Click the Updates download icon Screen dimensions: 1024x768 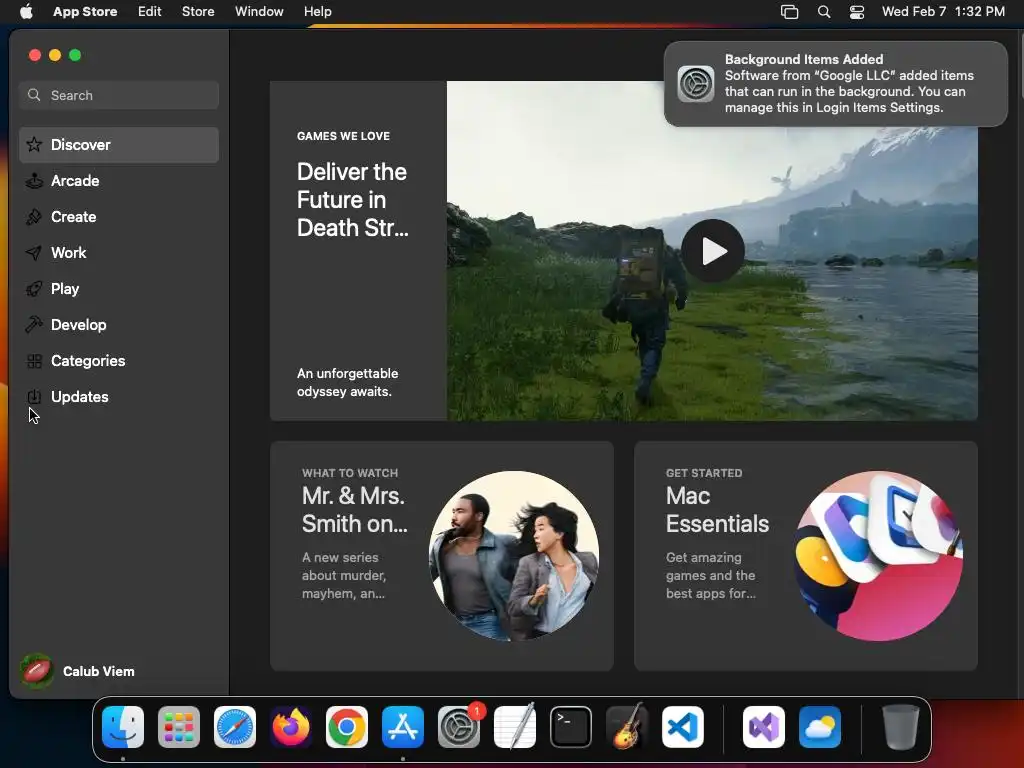[34, 396]
